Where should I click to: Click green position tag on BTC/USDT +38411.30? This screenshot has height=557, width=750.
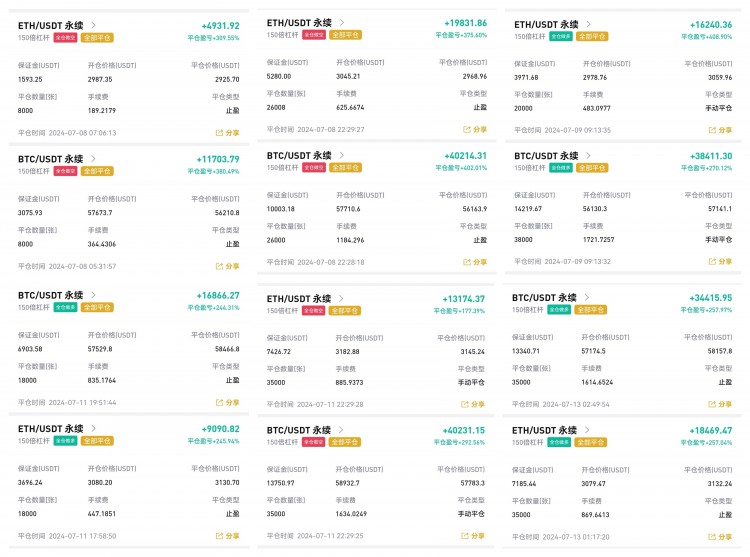click(561, 168)
